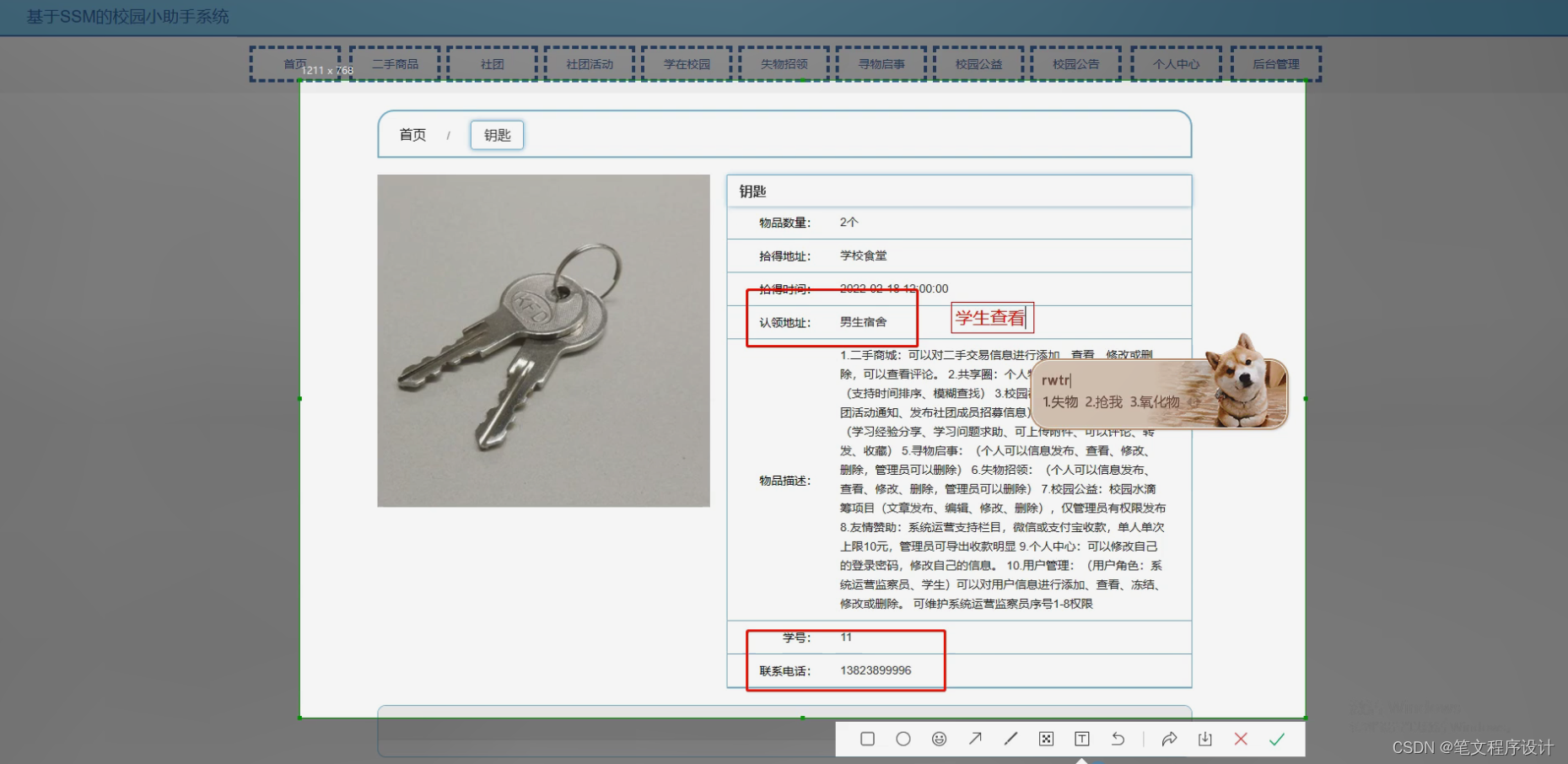Open the 校园公告 navigation item
The image size is (1568, 764).
point(1075,63)
